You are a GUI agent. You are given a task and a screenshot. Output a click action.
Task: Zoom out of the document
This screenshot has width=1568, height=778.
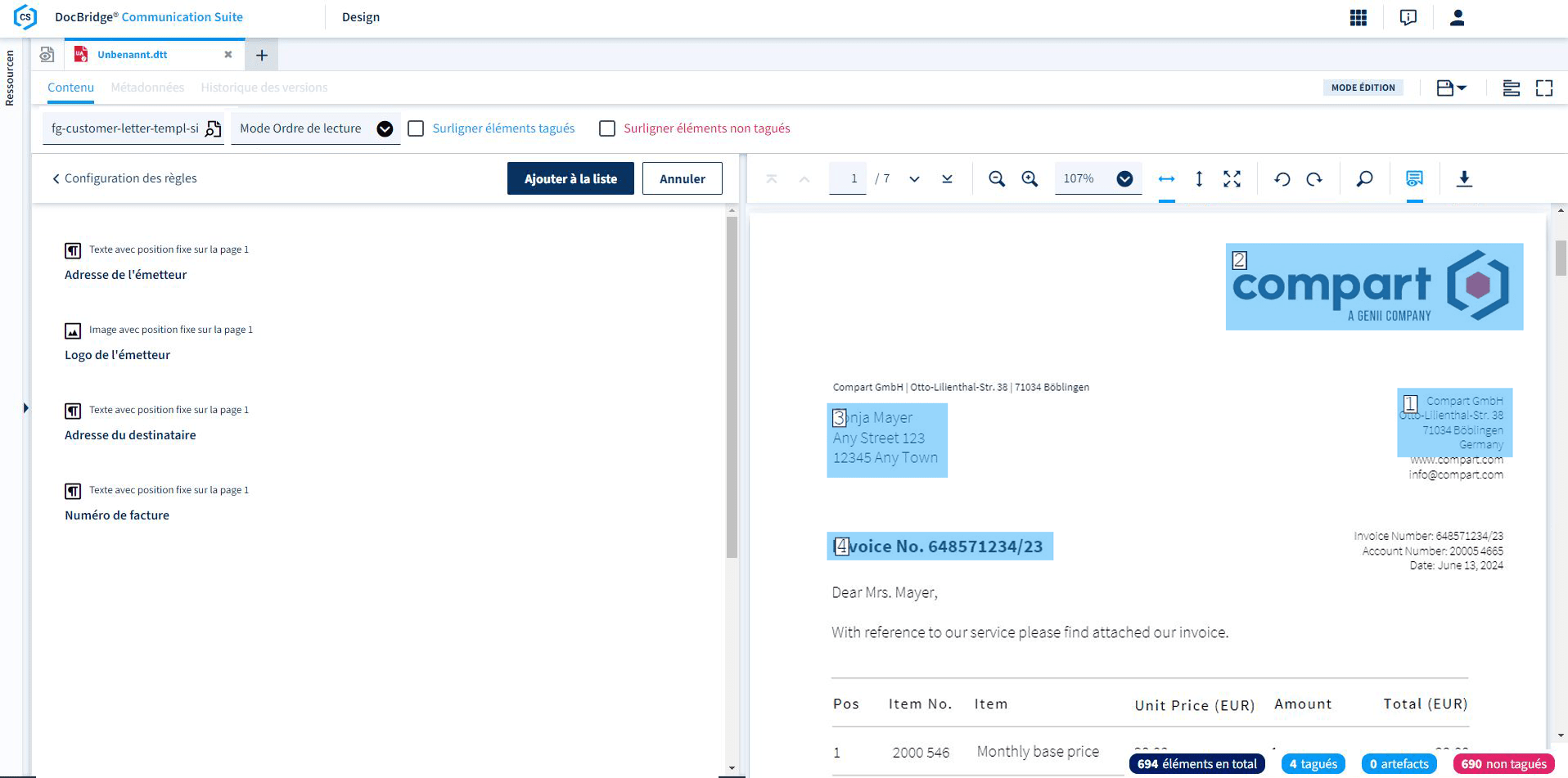point(997,178)
